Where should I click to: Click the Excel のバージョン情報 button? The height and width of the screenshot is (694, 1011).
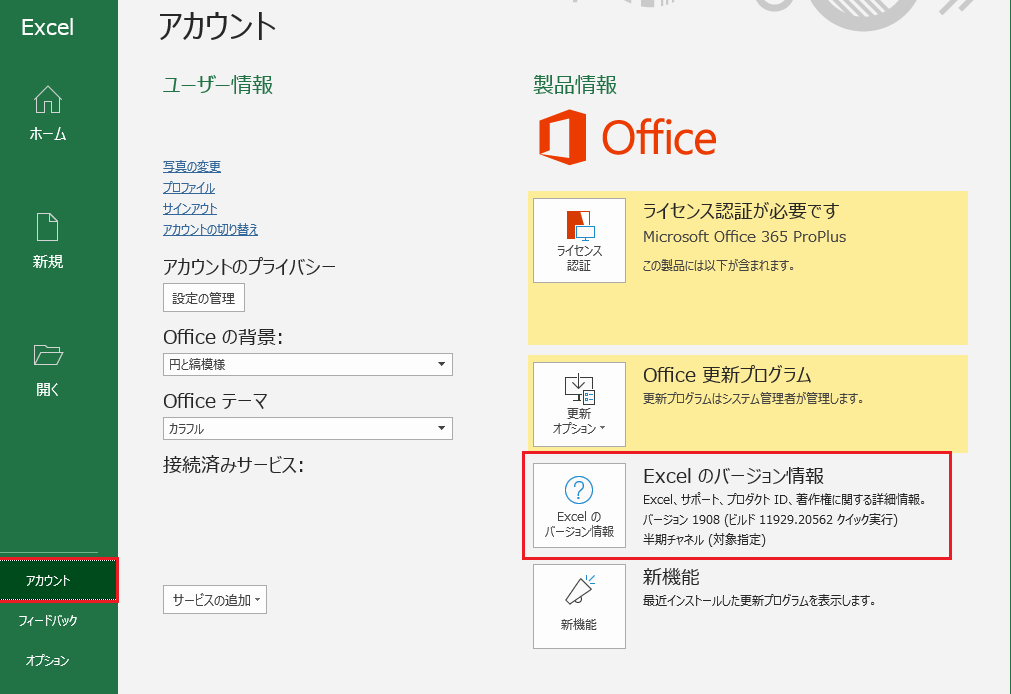(579, 506)
